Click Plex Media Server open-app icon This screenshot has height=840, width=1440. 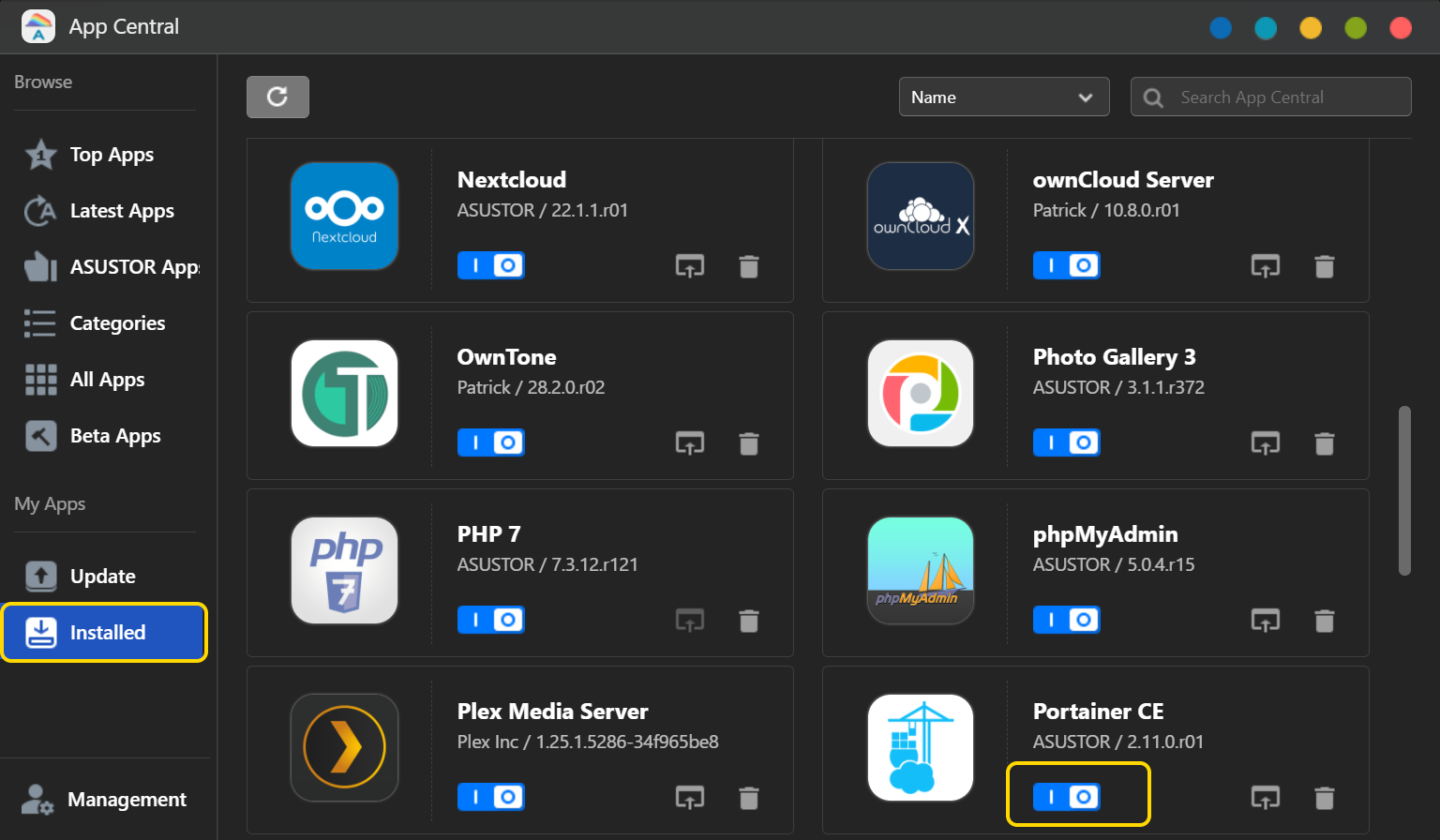click(690, 798)
